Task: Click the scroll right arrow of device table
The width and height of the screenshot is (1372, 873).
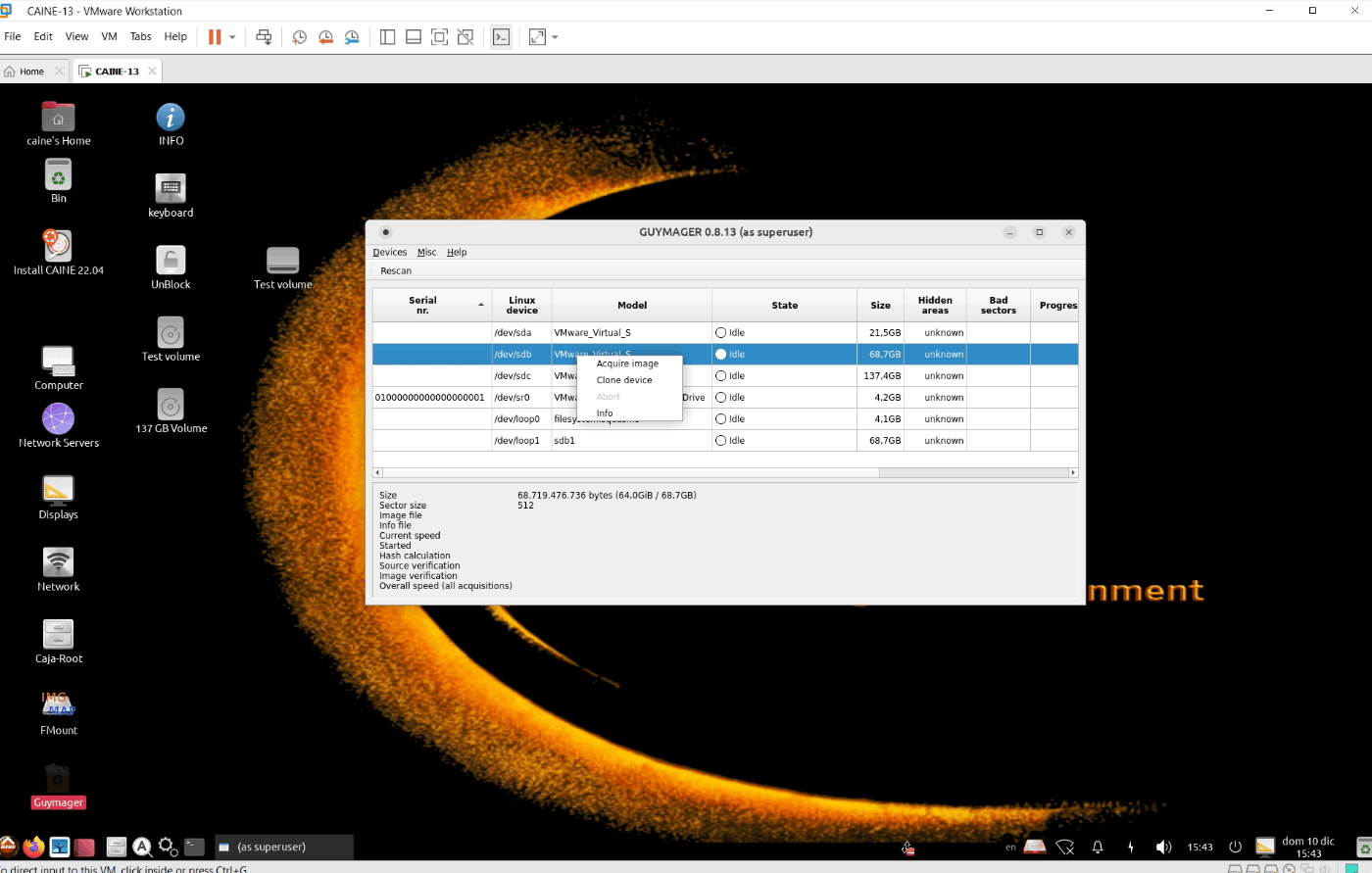Action: (1073, 472)
